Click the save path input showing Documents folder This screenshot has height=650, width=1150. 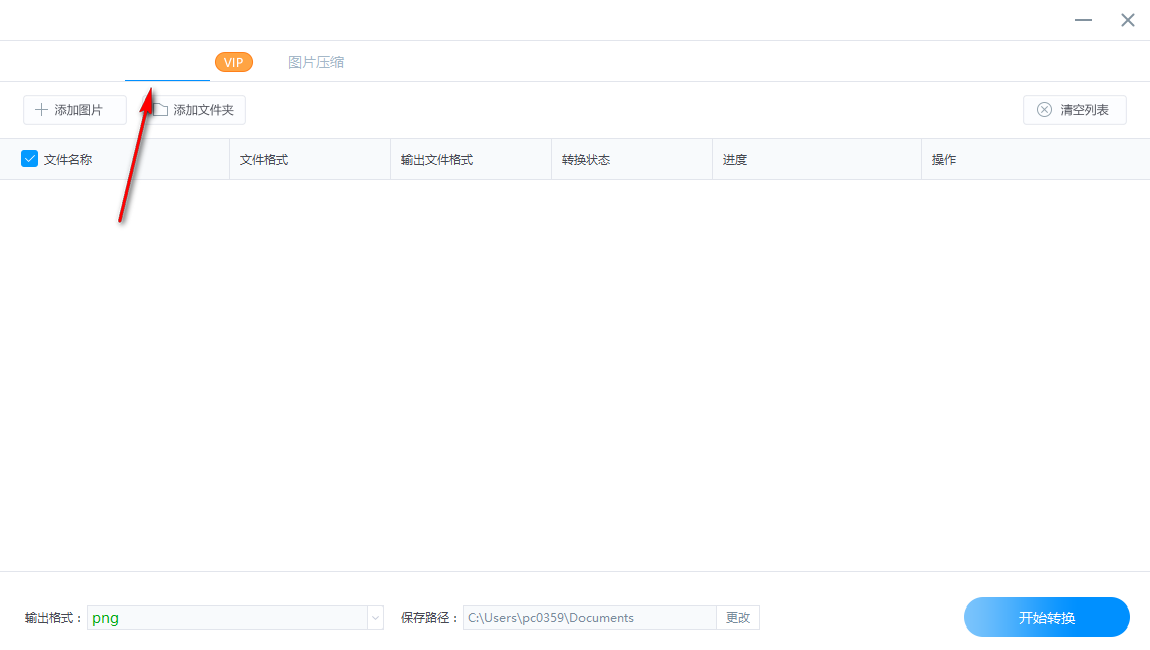click(x=589, y=617)
